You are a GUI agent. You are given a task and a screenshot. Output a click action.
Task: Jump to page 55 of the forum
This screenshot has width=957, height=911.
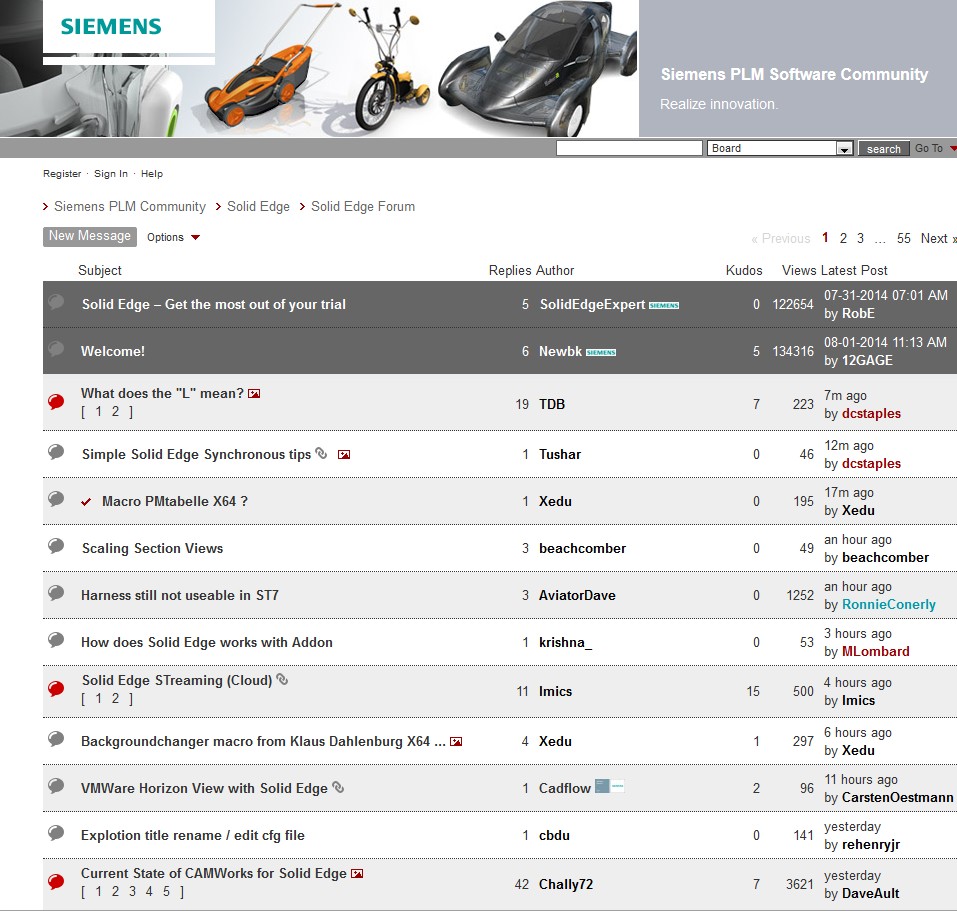point(903,238)
